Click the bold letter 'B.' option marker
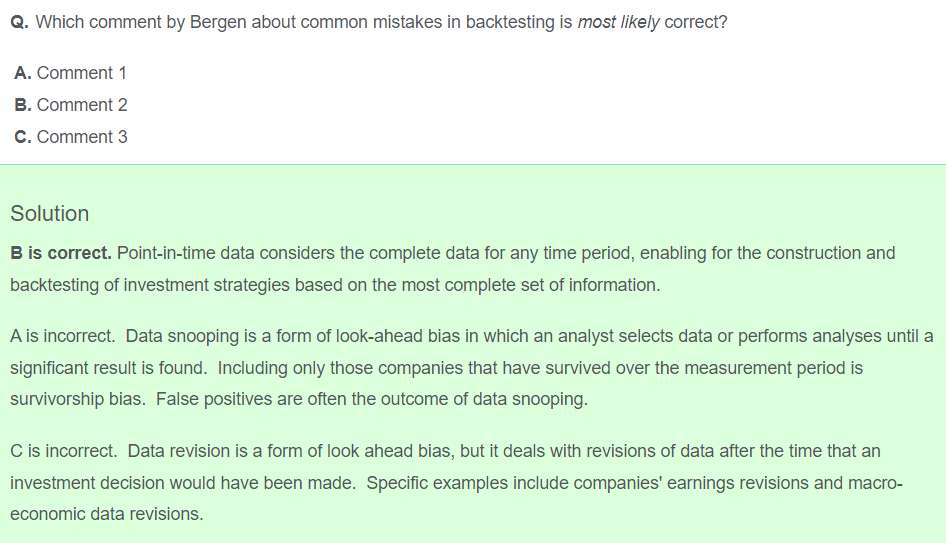This screenshot has width=946, height=543. [x=23, y=105]
